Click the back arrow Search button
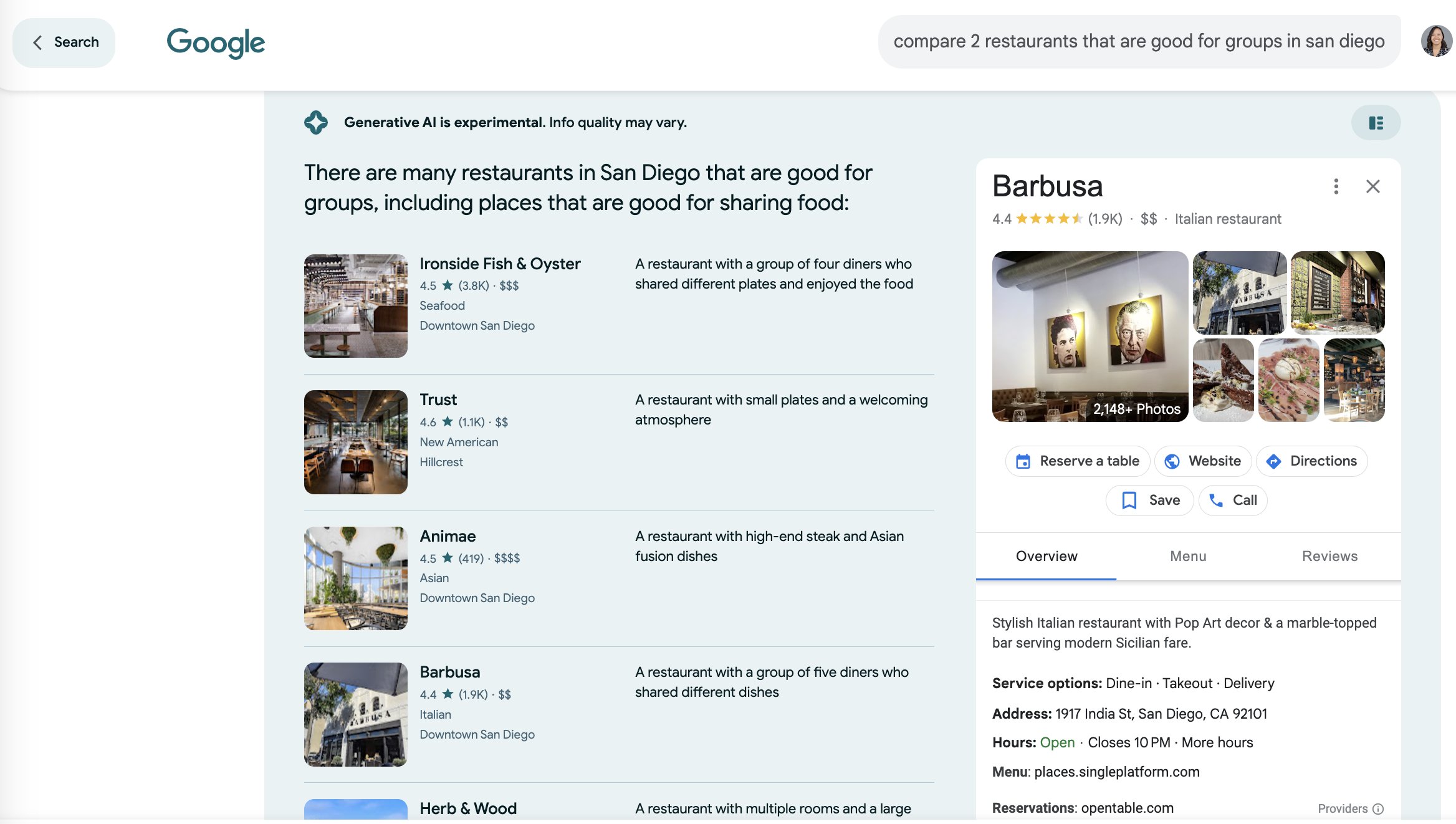This screenshot has height=824, width=1456. pyautogui.click(x=64, y=42)
